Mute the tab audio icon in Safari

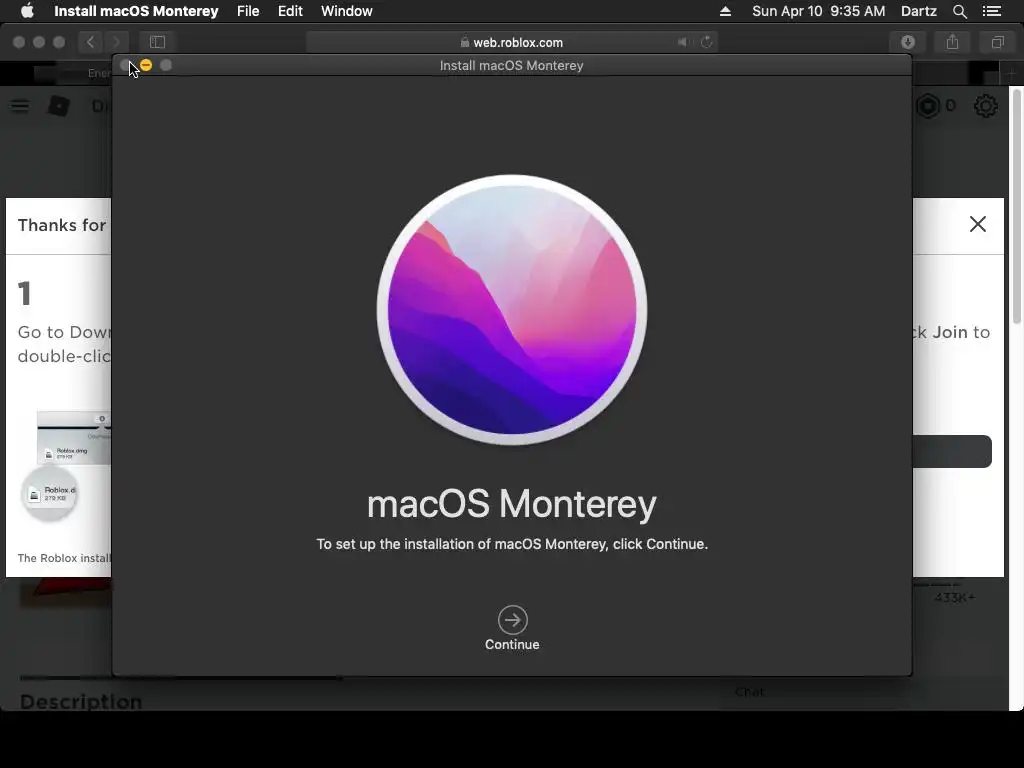point(682,42)
